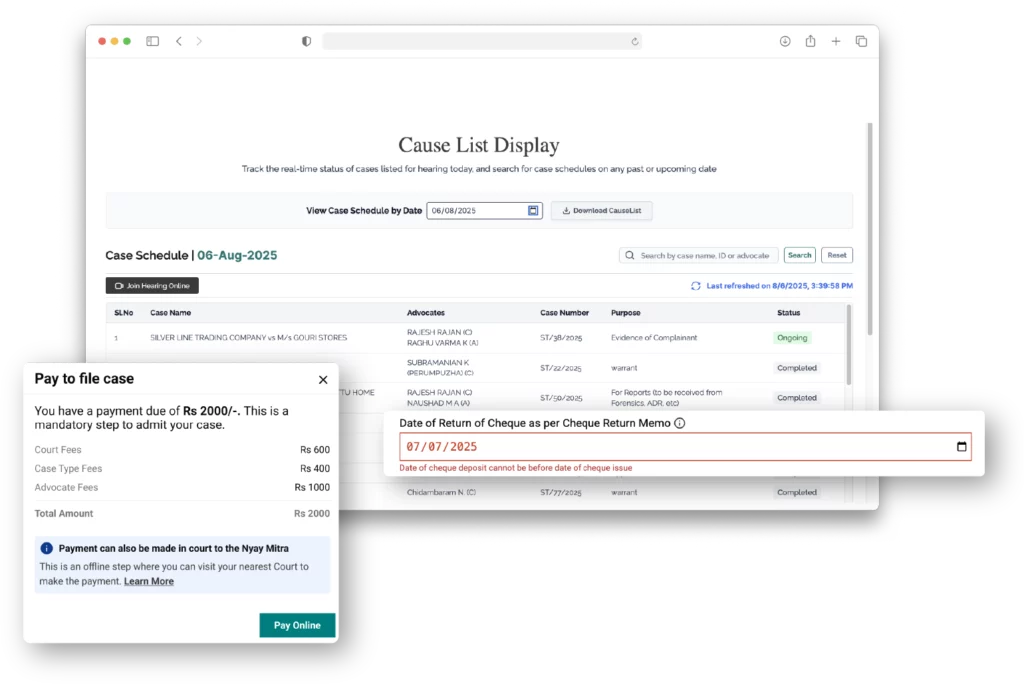The image size is (1024, 684).
Task: Click Case Number column header
Action: pyautogui.click(x=564, y=313)
